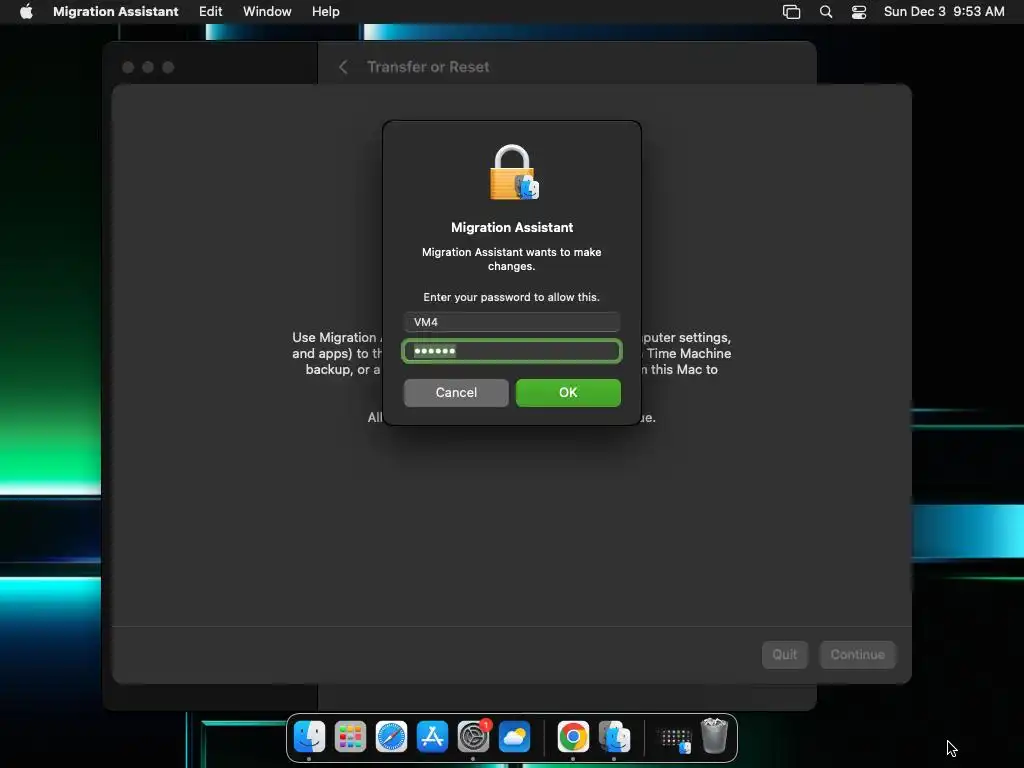The height and width of the screenshot is (768, 1024).
Task: Open the Edit menu
Action: click(x=210, y=12)
